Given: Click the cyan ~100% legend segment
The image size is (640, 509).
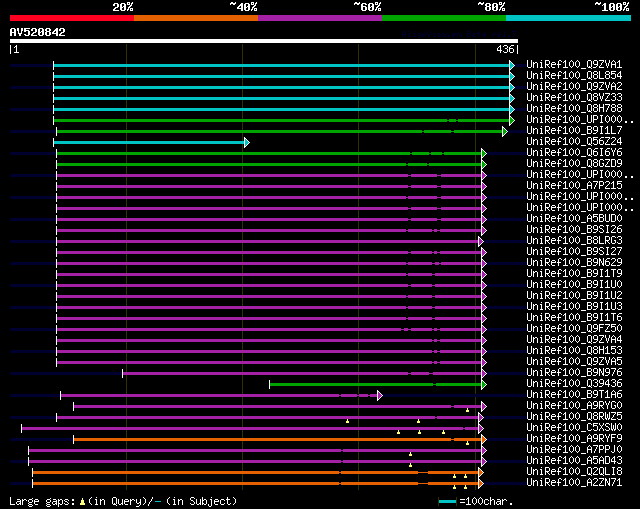Looking at the screenshot, I should (569, 18).
